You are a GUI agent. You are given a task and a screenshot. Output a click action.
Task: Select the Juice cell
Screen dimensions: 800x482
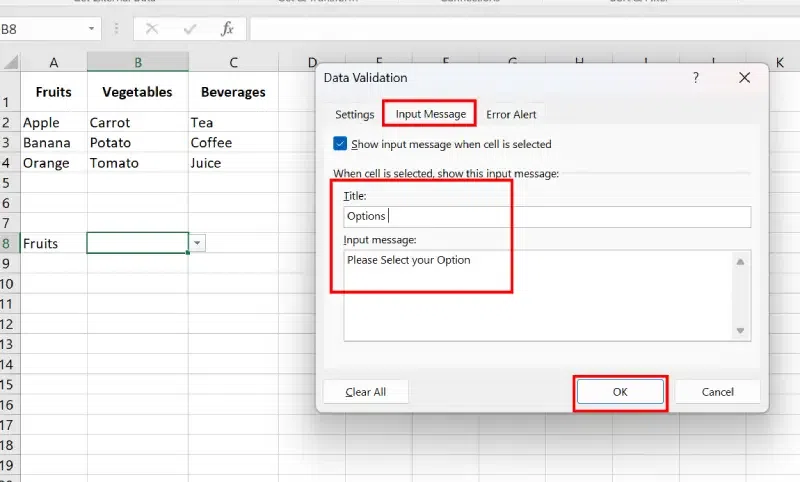pyautogui.click(x=233, y=163)
